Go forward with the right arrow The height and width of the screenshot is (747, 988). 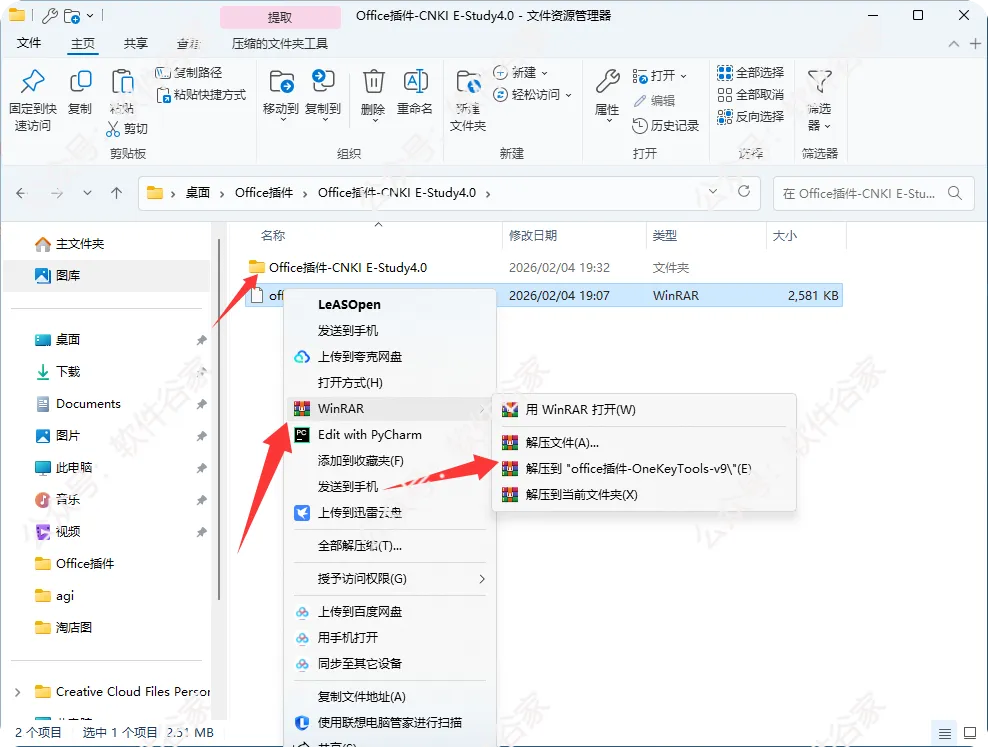57,193
